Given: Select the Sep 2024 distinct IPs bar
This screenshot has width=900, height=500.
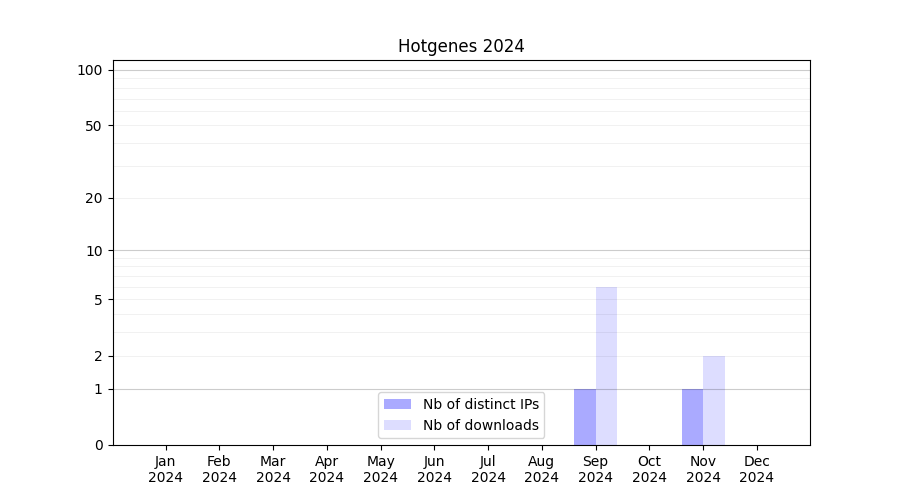Looking at the screenshot, I should click(x=585, y=417).
